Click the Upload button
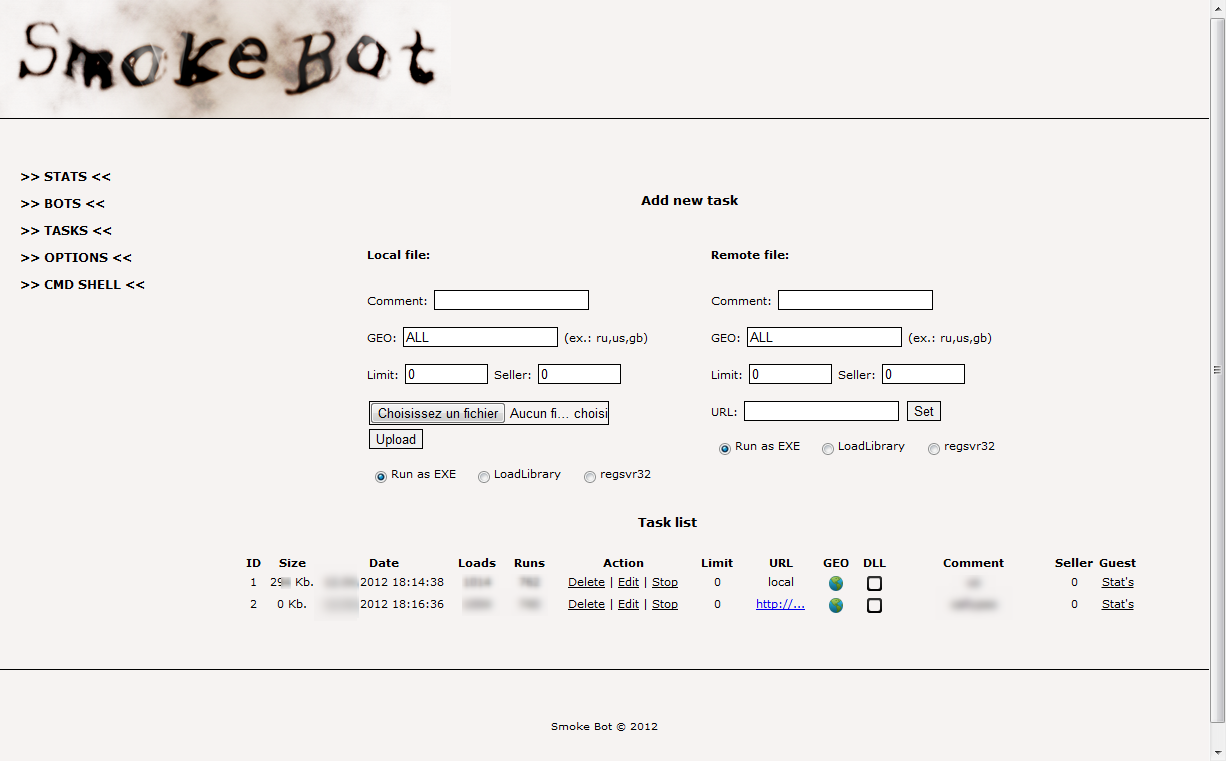This screenshot has height=761, width=1226. [396, 439]
